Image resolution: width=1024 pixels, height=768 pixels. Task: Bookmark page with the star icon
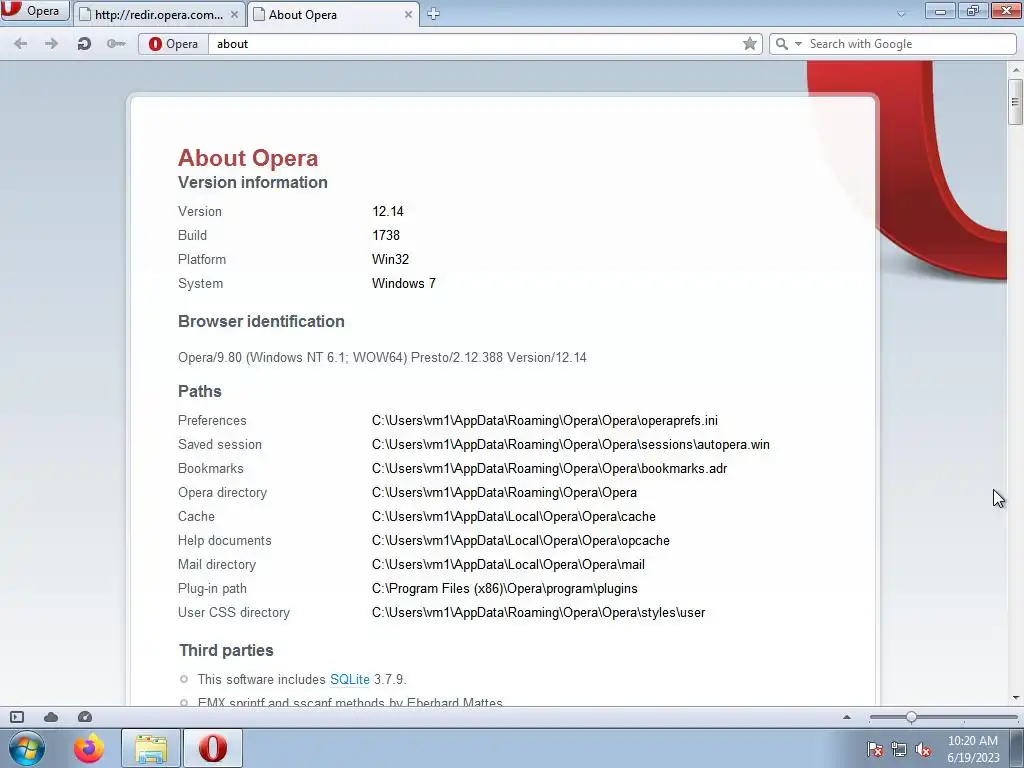point(750,44)
